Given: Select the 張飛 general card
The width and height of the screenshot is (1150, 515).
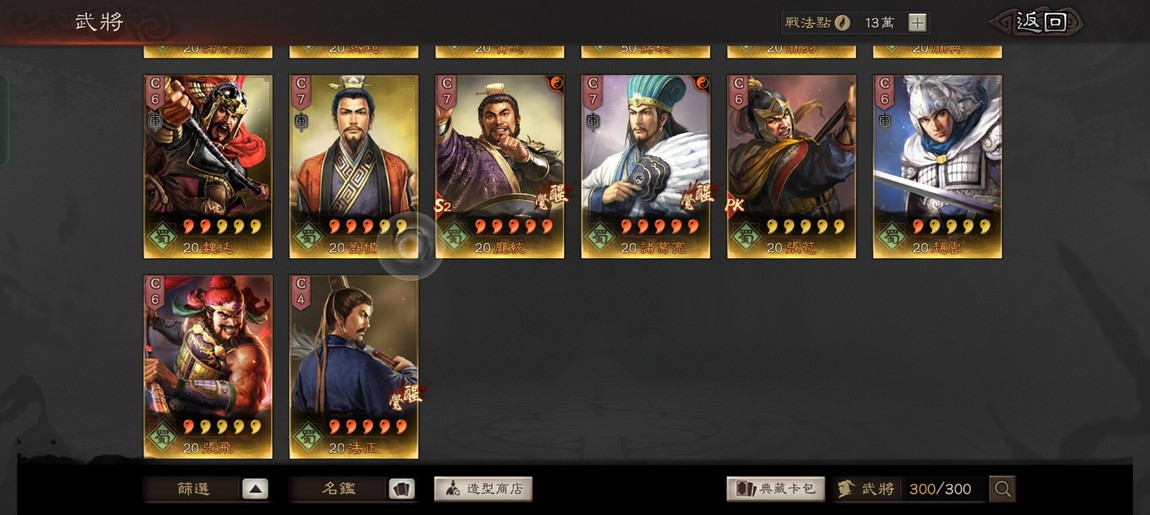Looking at the screenshot, I should (x=208, y=367).
